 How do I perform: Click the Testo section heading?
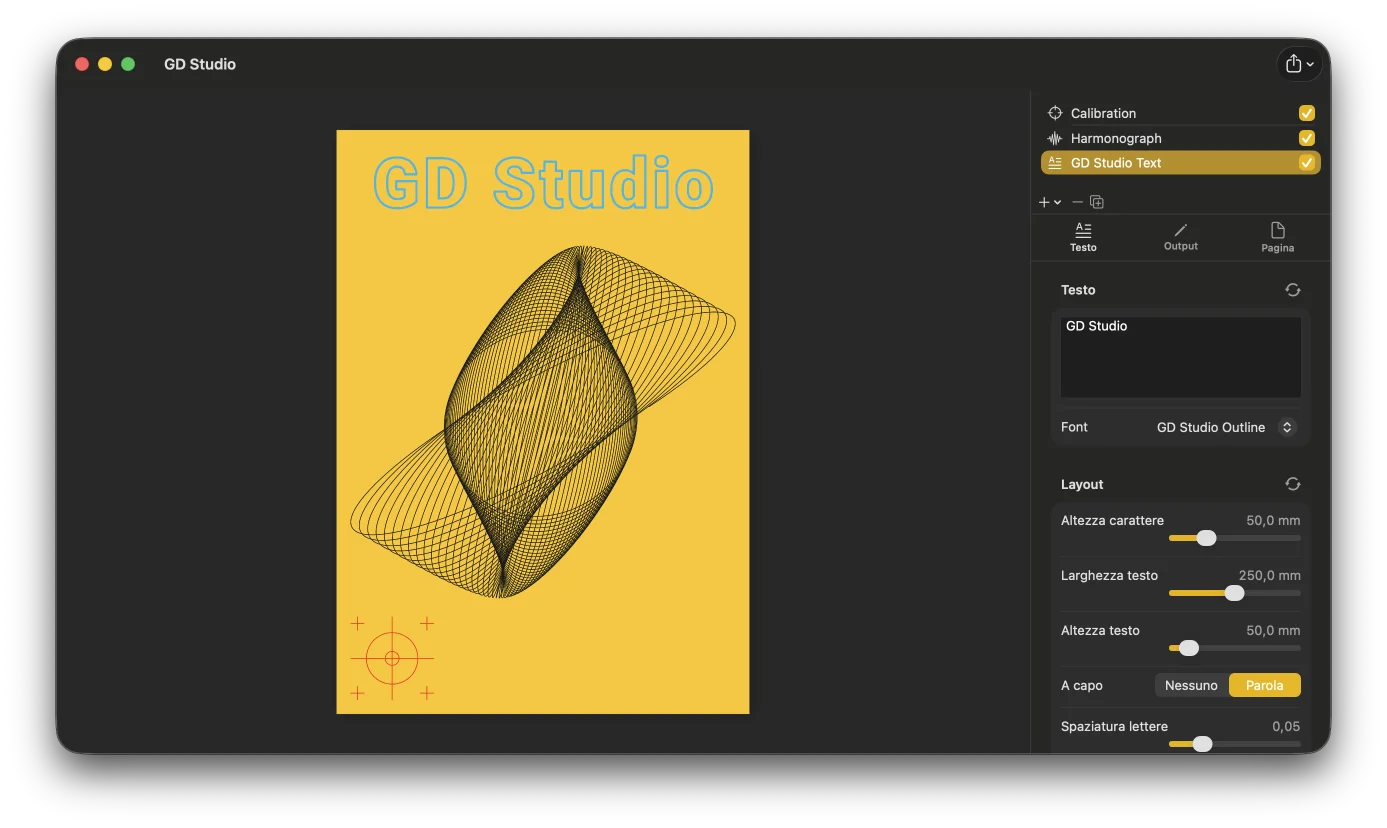coord(1078,290)
